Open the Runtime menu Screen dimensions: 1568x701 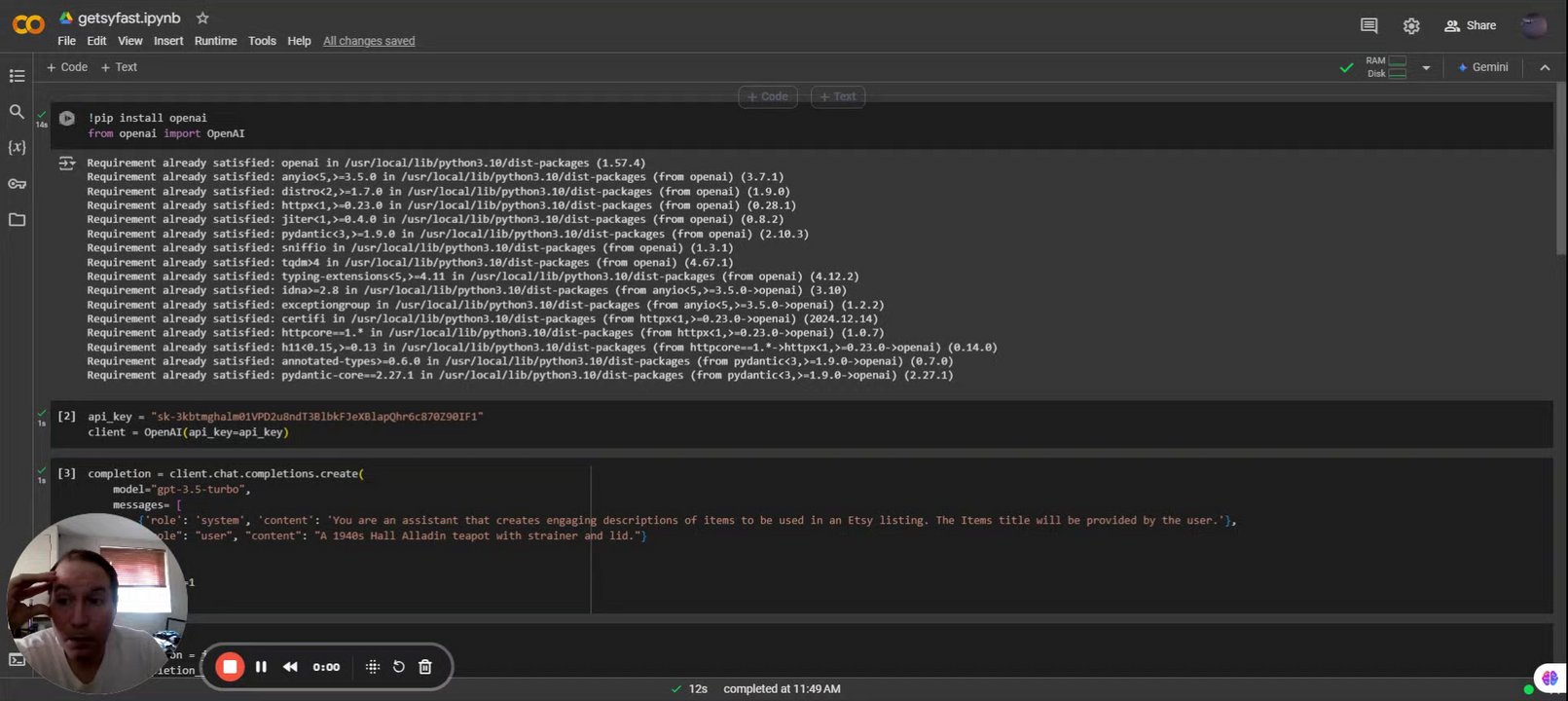(215, 41)
